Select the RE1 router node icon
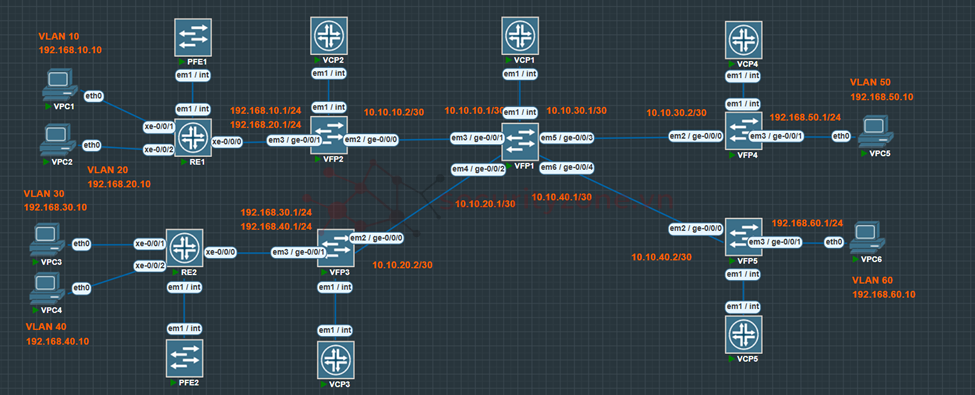The image size is (975, 395). click(x=193, y=137)
